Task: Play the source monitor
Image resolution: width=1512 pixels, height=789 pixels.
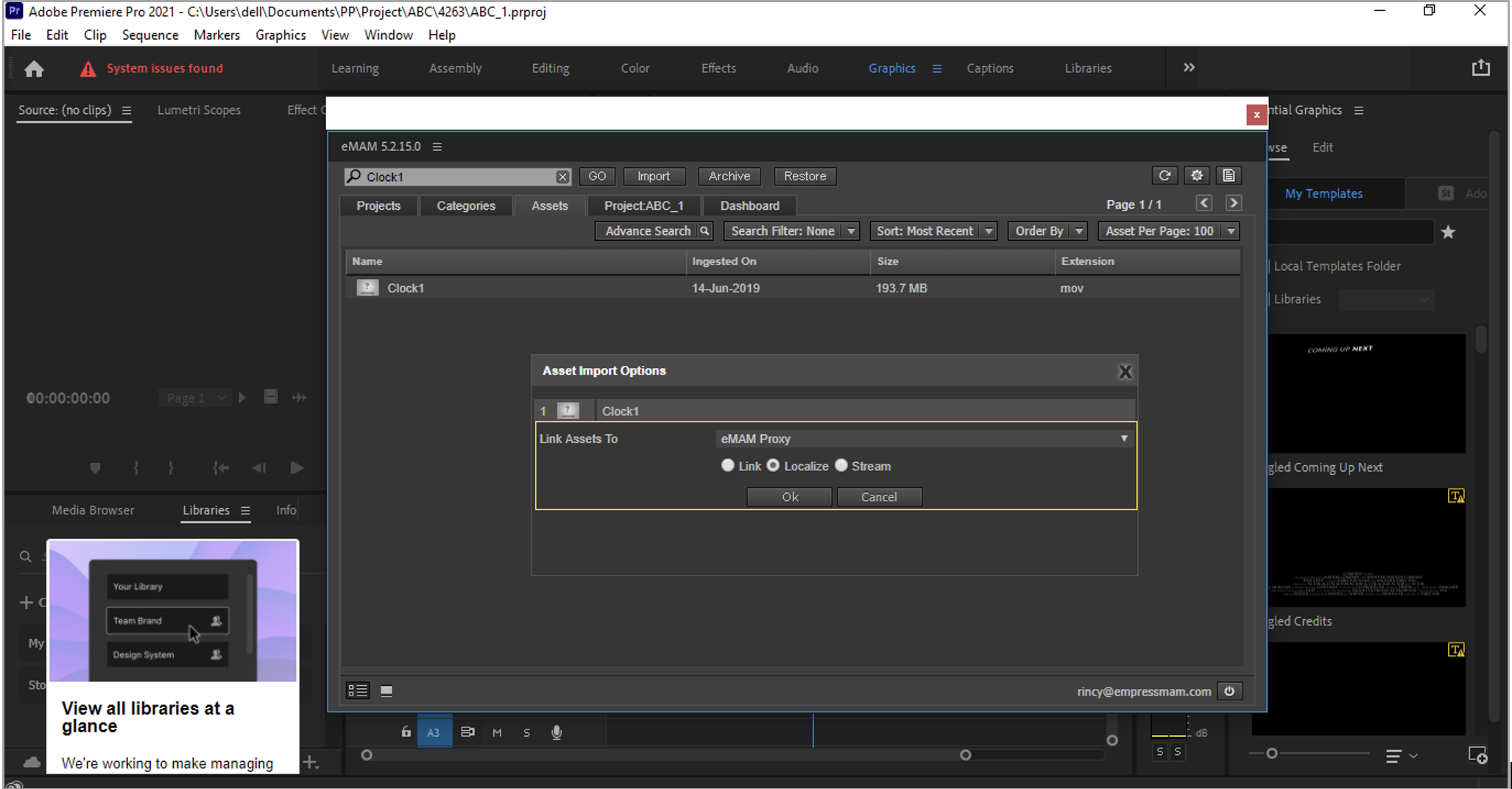Action: click(297, 468)
